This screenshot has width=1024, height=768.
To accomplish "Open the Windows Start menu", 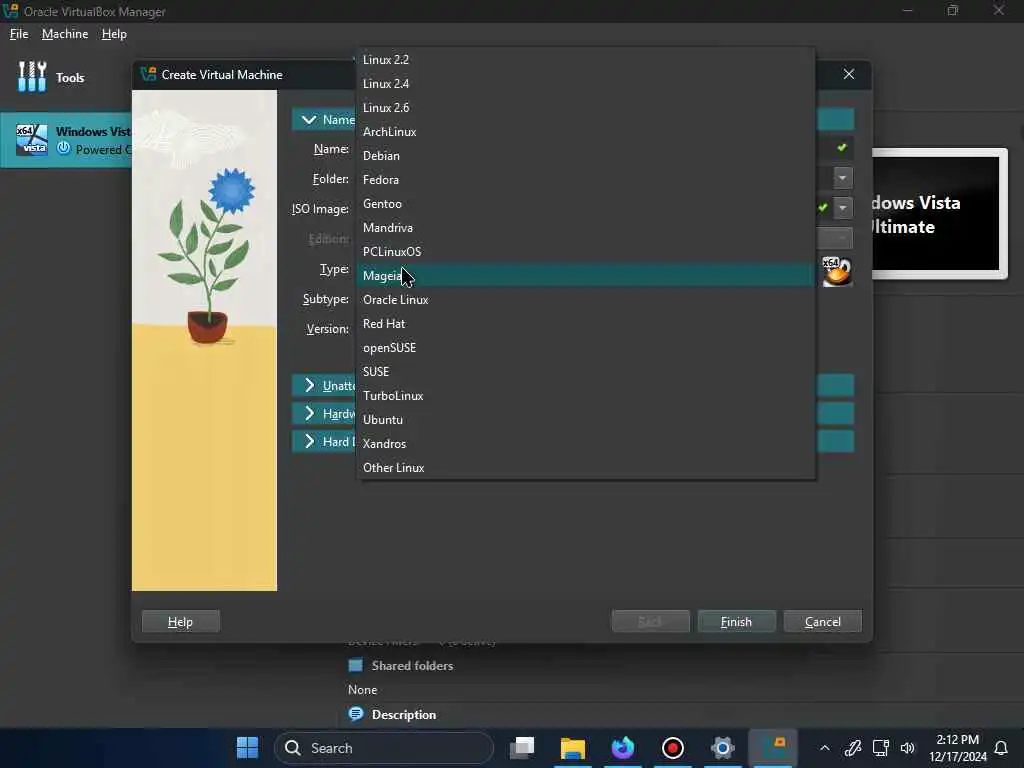I will pyautogui.click(x=248, y=748).
